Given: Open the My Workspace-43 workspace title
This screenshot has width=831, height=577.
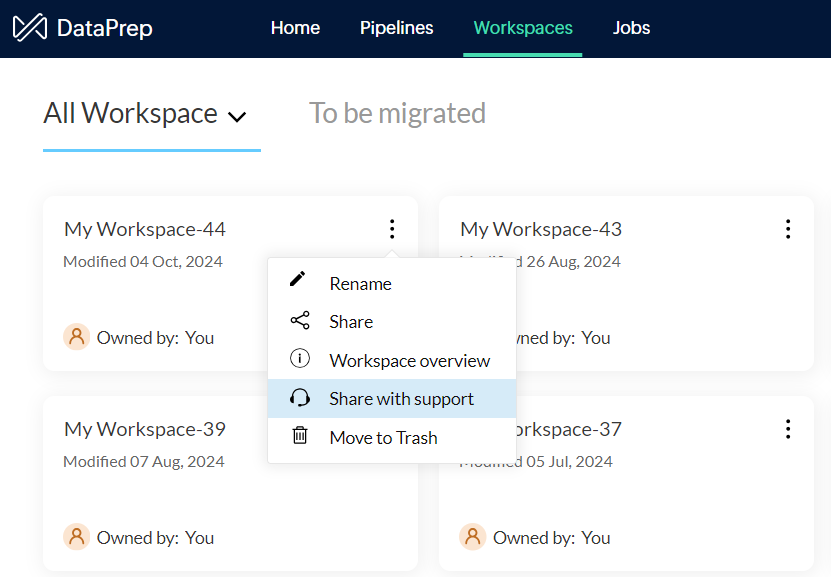Looking at the screenshot, I should [541, 229].
